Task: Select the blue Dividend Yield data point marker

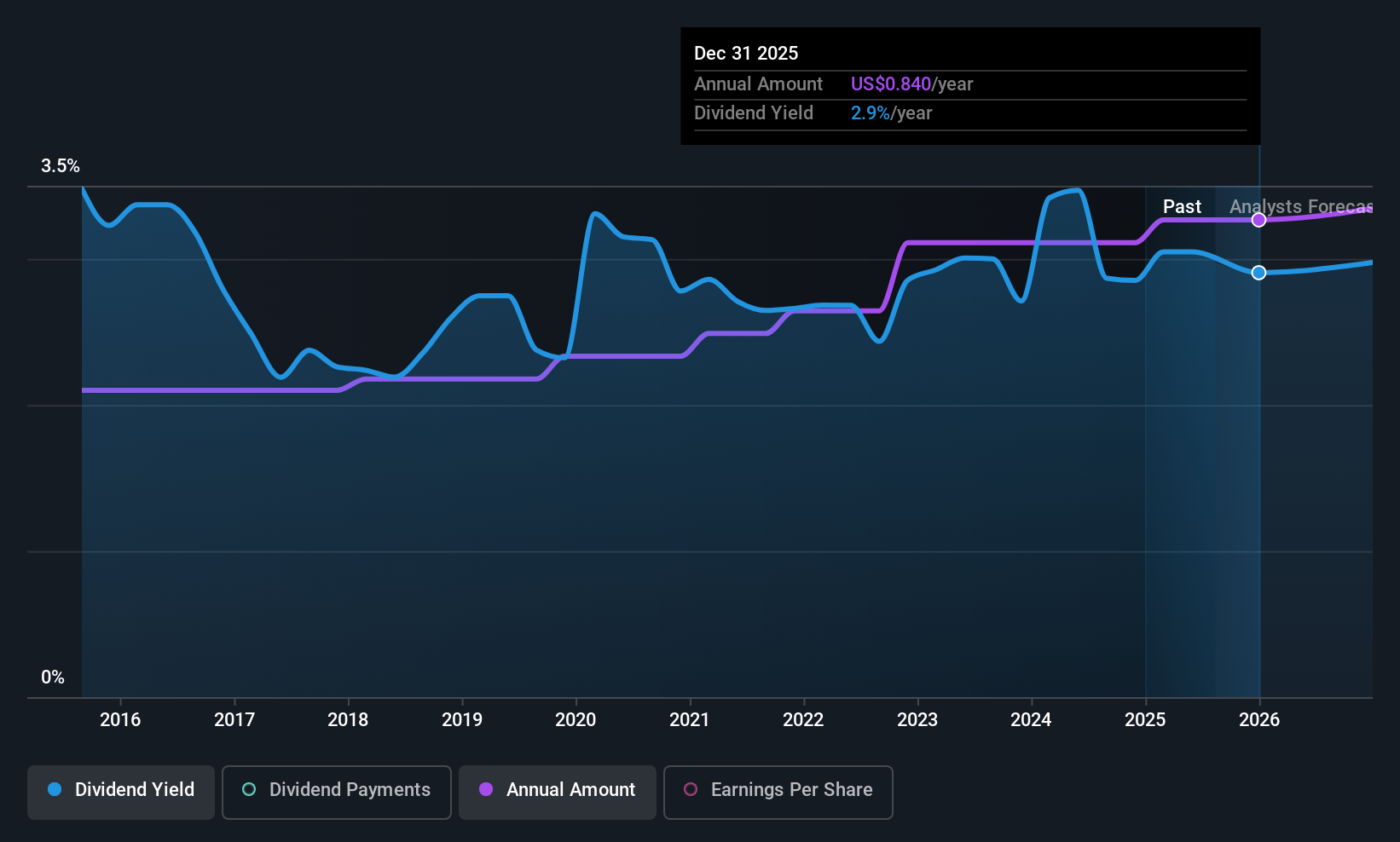Action: tap(1258, 273)
